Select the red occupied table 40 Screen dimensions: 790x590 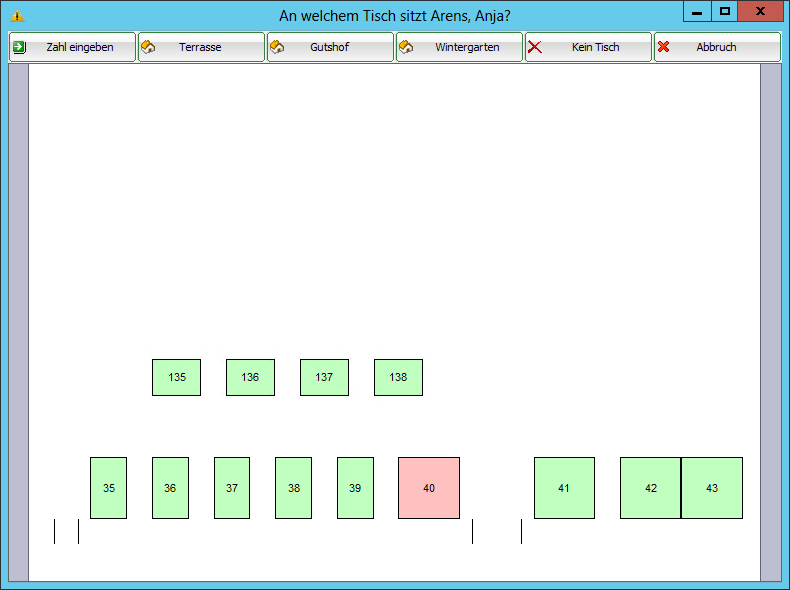click(x=429, y=488)
